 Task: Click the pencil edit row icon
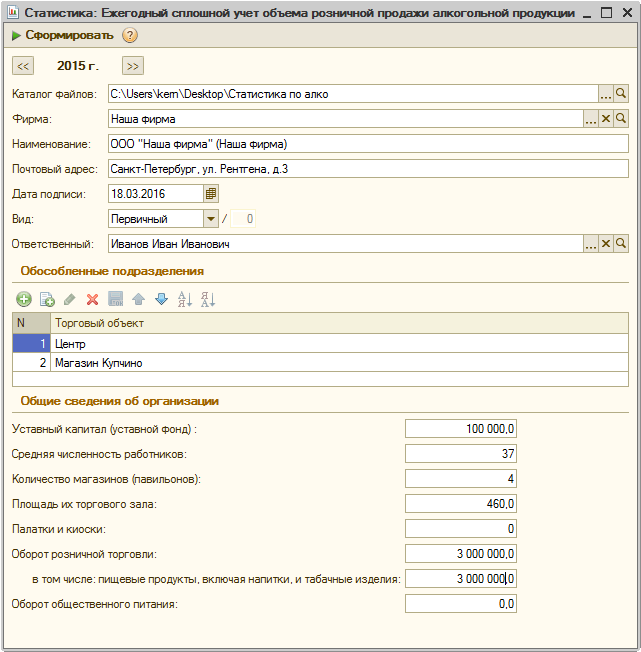70,299
